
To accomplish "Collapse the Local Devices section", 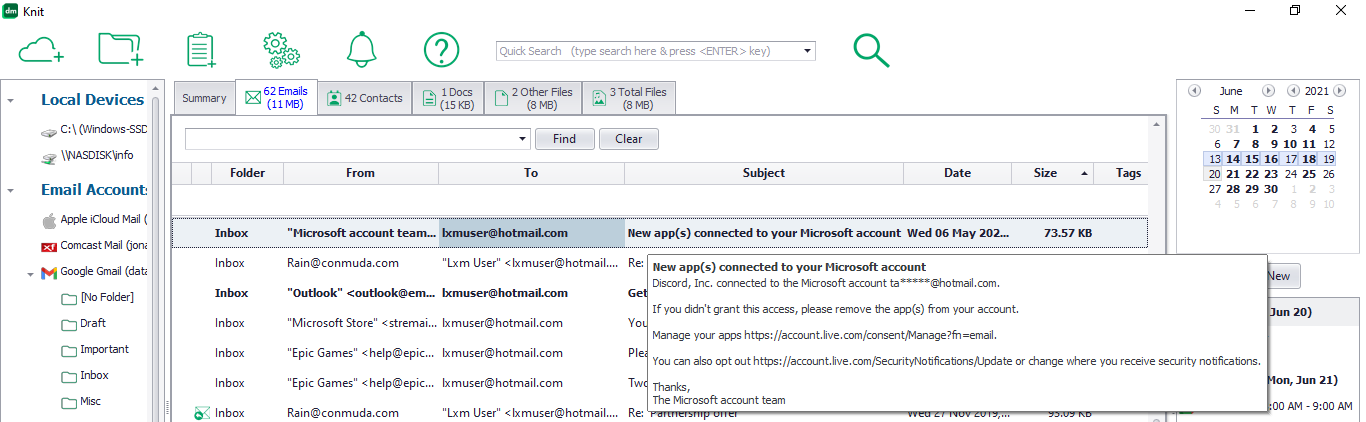I will 10,101.
